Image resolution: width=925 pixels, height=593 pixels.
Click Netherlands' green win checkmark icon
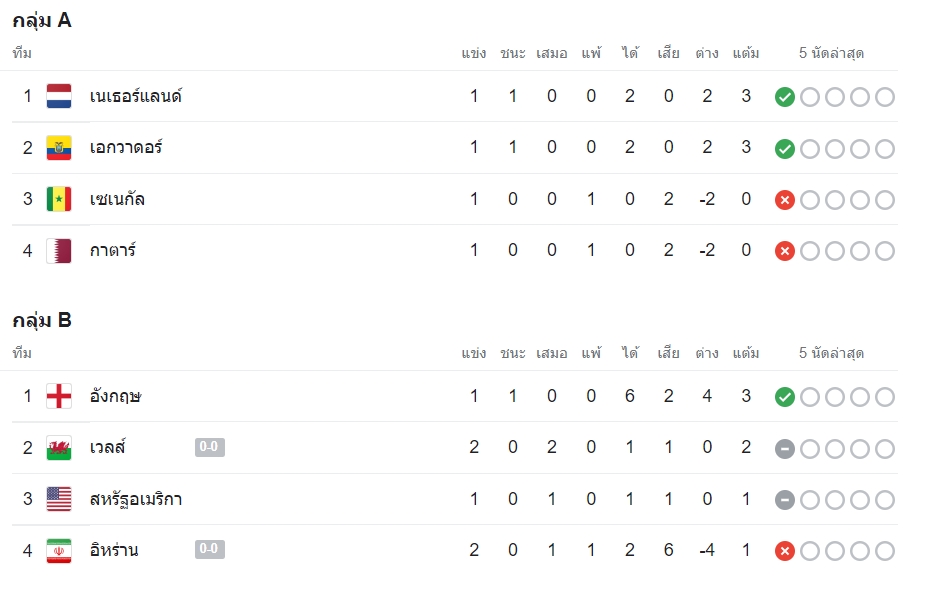pyautogui.click(x=785, y=97)
